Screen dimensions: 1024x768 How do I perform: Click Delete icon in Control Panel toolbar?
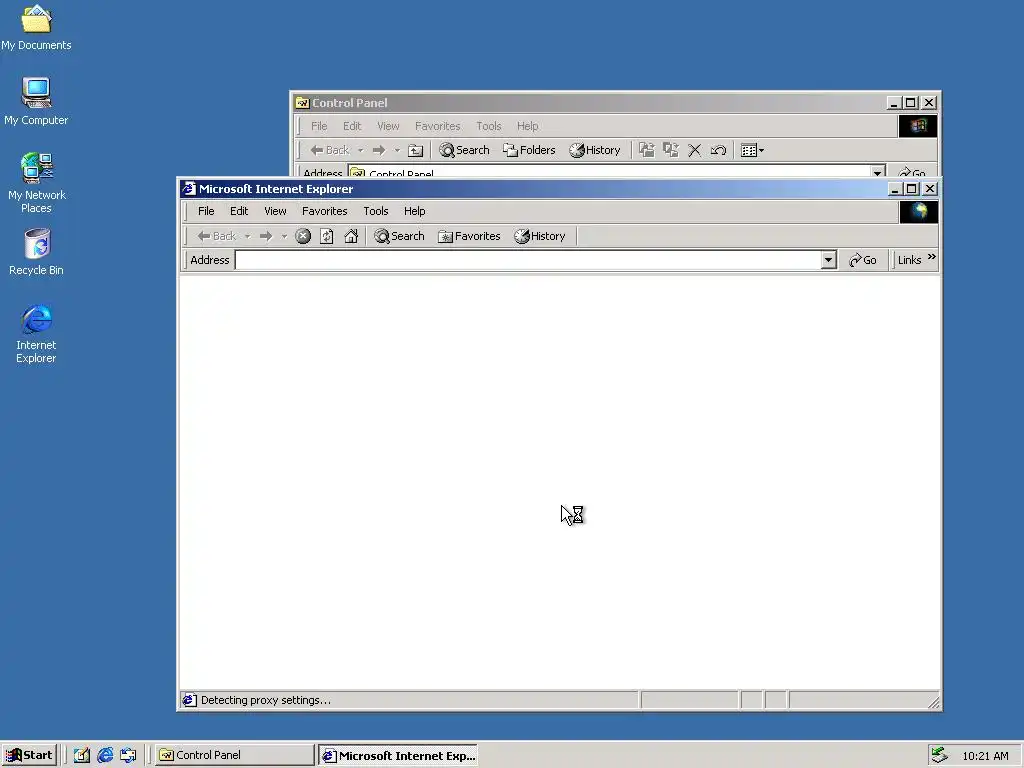(x=694, y=150)
